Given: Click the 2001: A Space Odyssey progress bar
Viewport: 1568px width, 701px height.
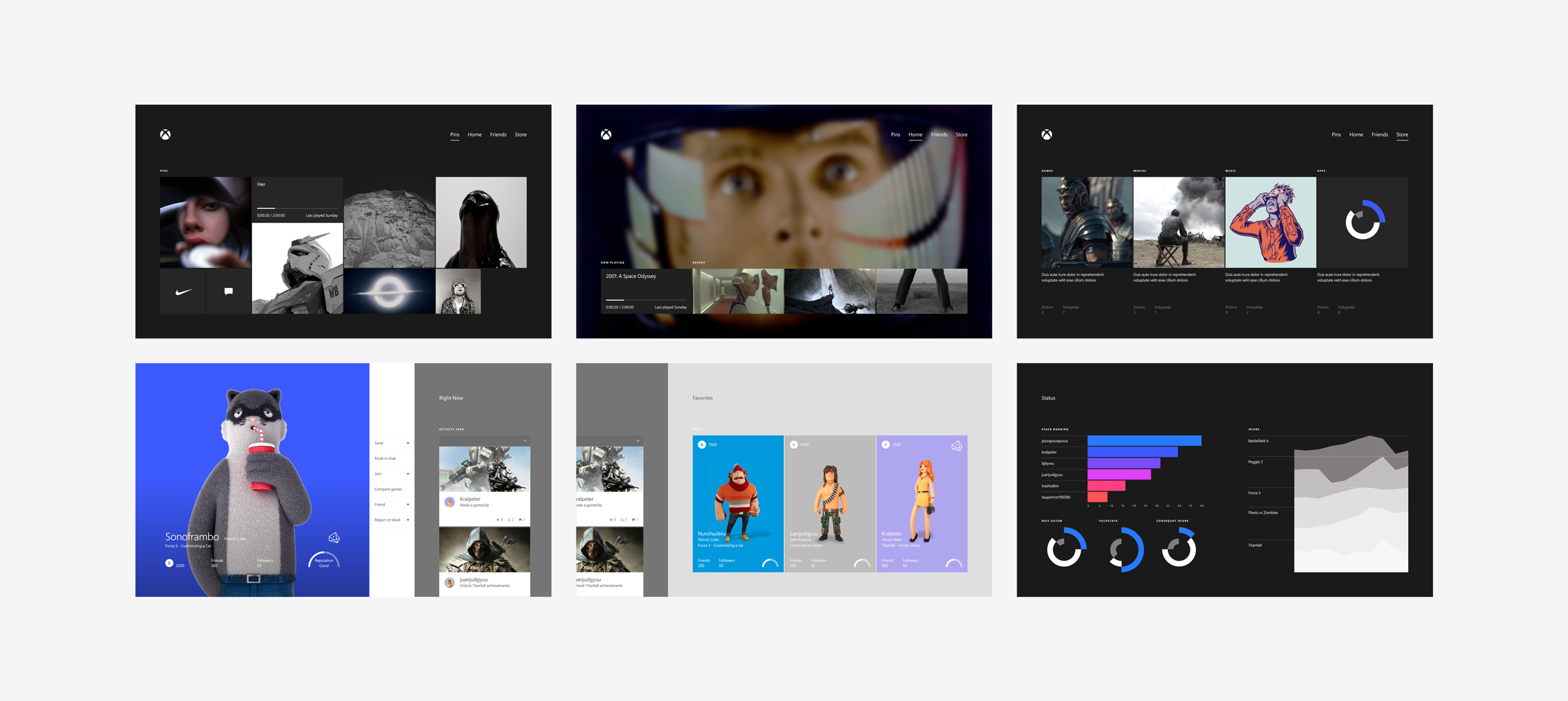Looking at the screenshot, I should point(646,300).
